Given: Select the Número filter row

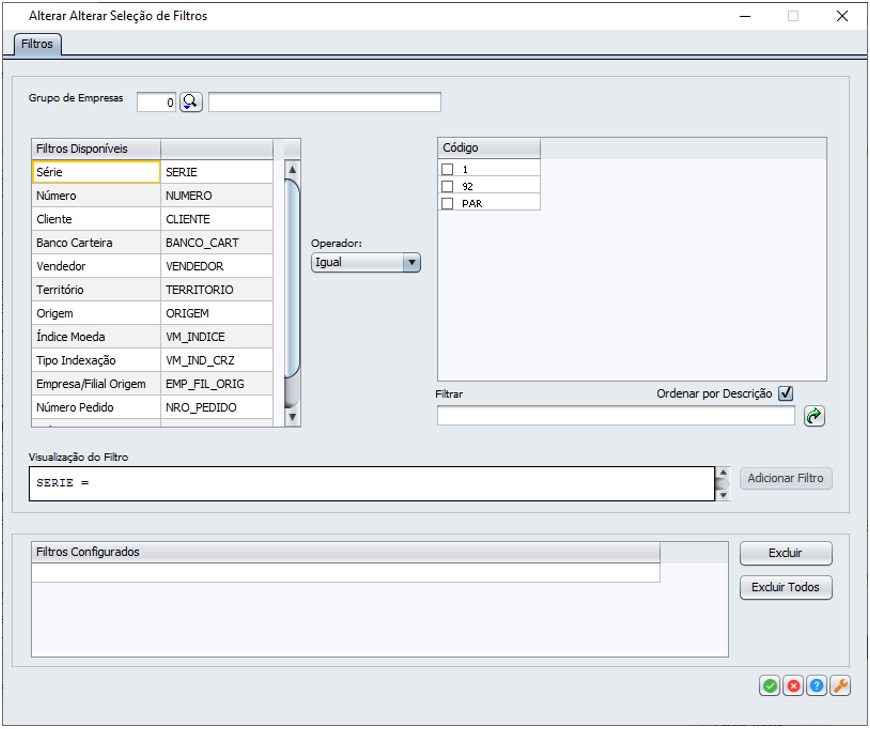Looking at the screenshot, I should click(152, 196).
